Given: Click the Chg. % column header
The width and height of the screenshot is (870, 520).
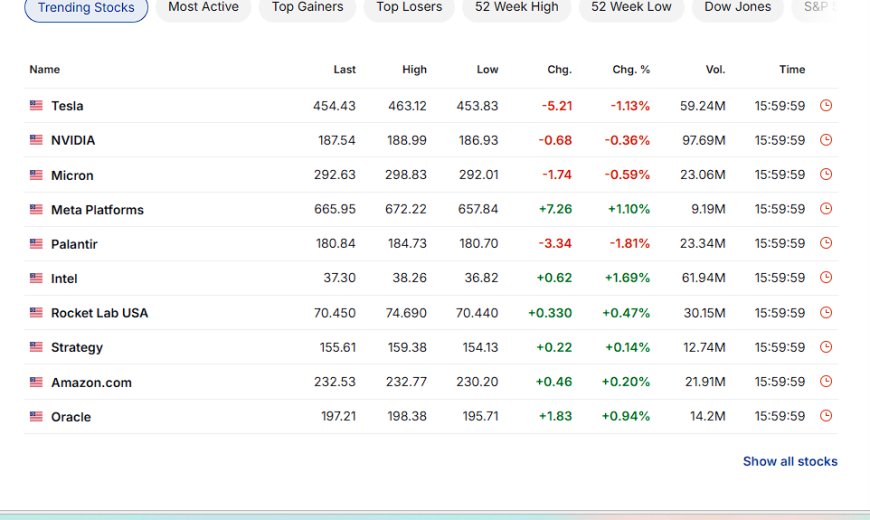Looking at the screenshot, I should pos(631,69).
